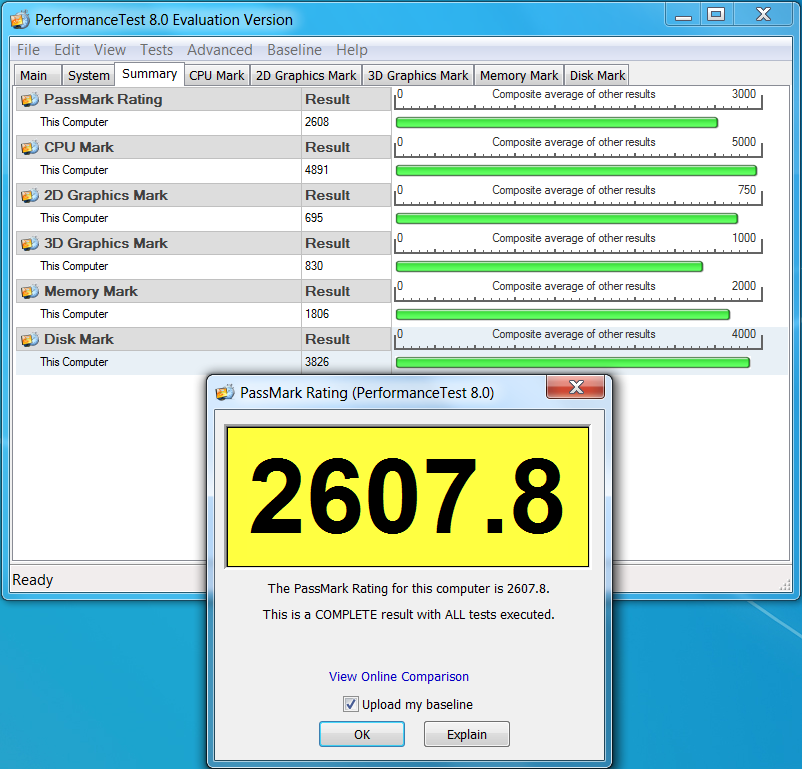Open the Baseline menu
The width and height of the screenshot is (802, 769).
(295, 50)
